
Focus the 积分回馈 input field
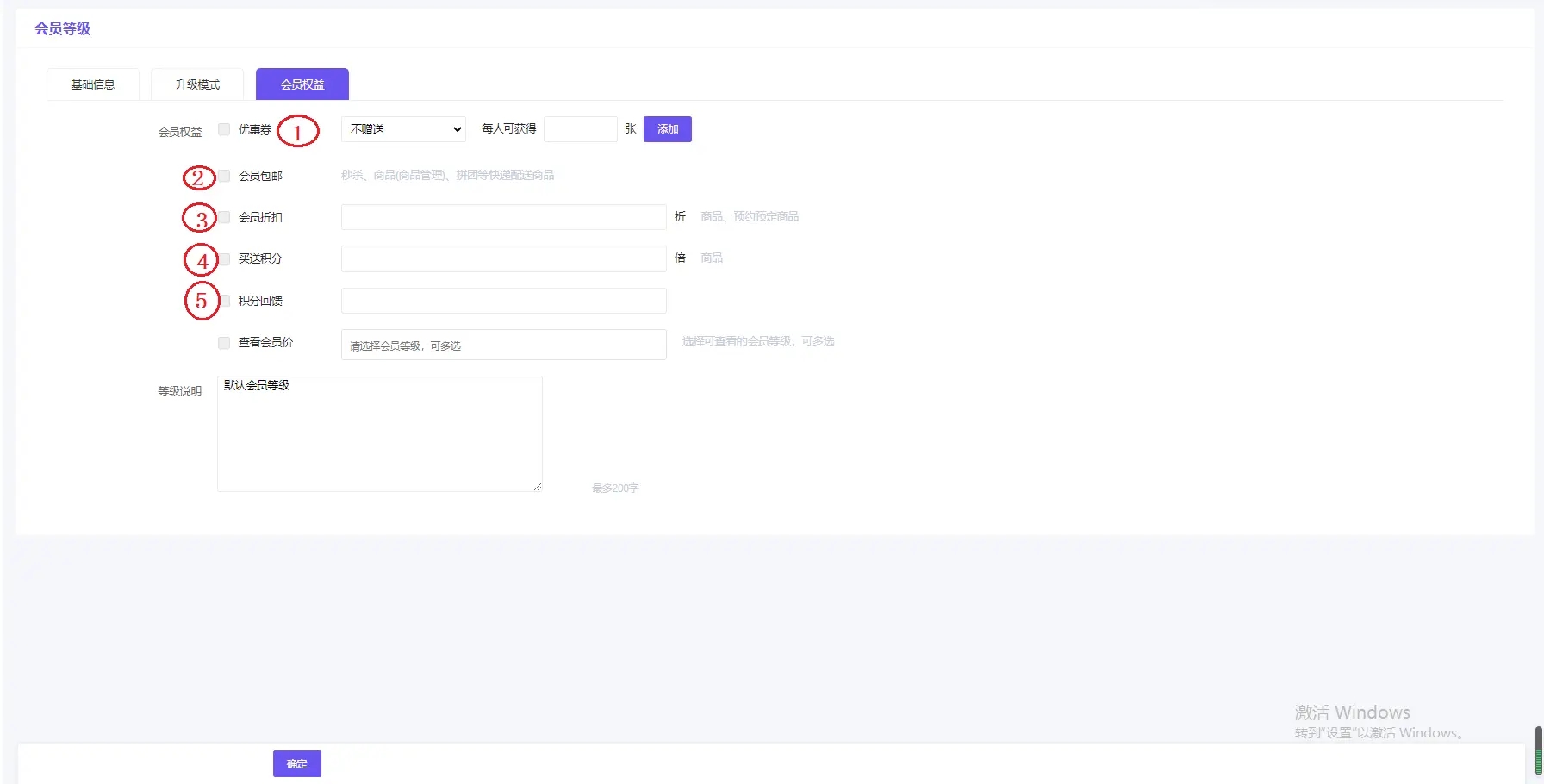coord(503,301)
